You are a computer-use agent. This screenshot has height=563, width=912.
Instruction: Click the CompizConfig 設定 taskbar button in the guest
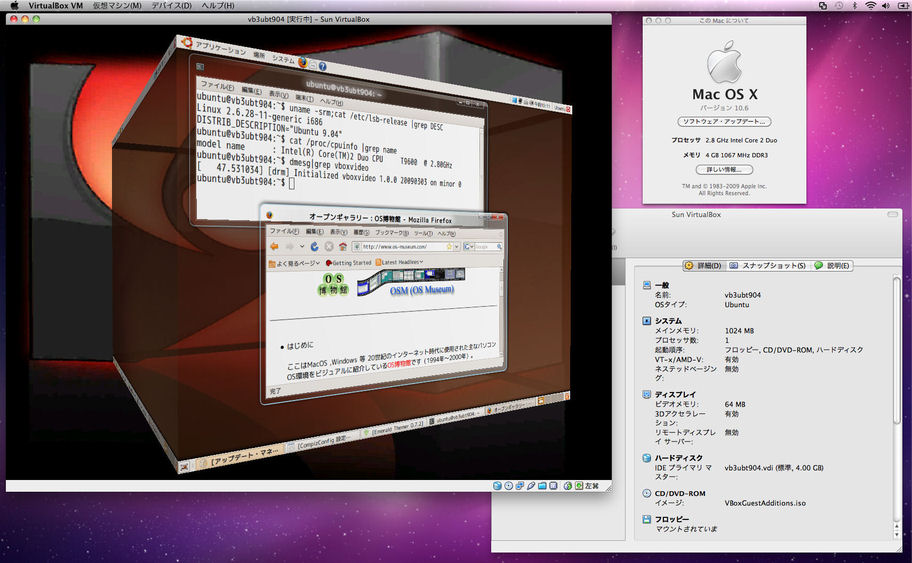(323, 442)
